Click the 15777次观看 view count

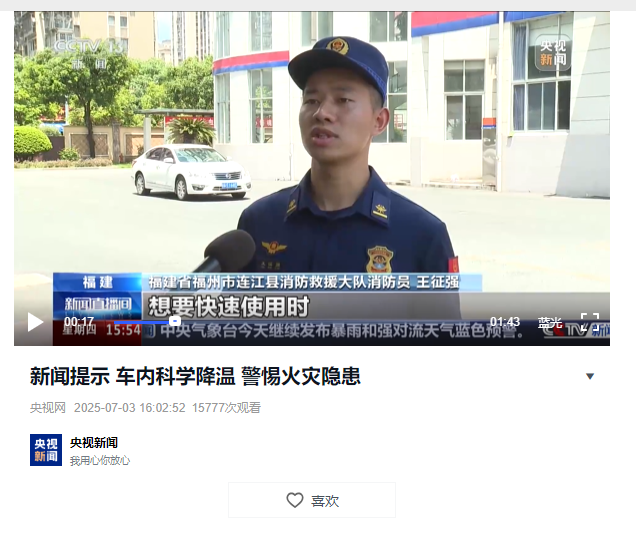click(x=226, y=407)
